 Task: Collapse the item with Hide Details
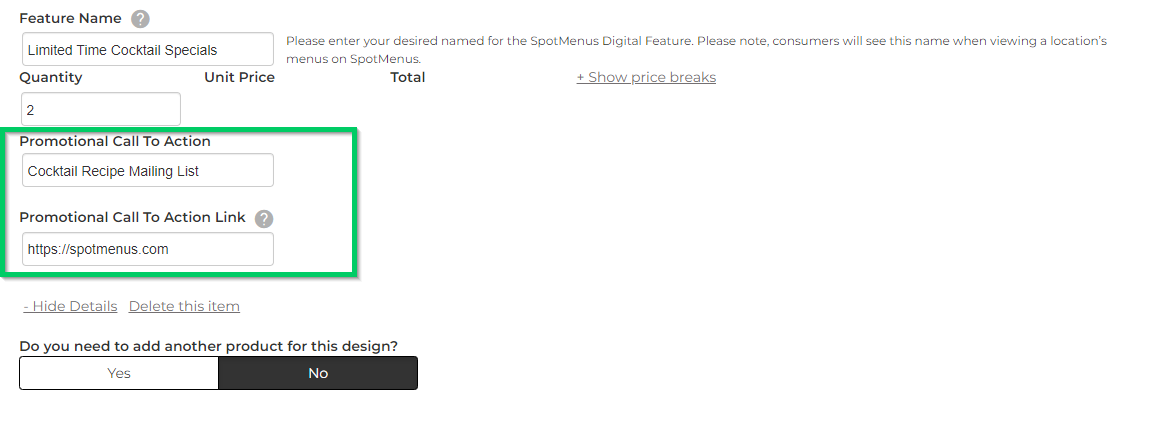pyautogui.click(x=70, y=306)
